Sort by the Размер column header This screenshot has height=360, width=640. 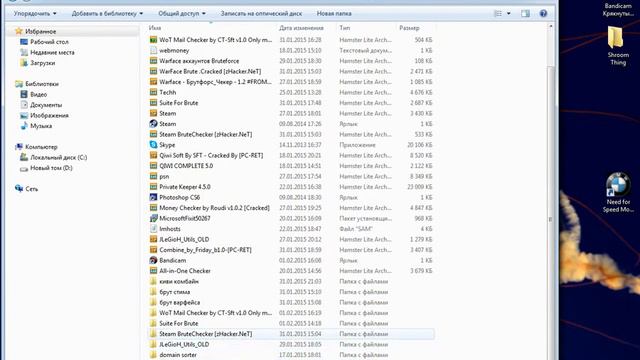[409, 28]
